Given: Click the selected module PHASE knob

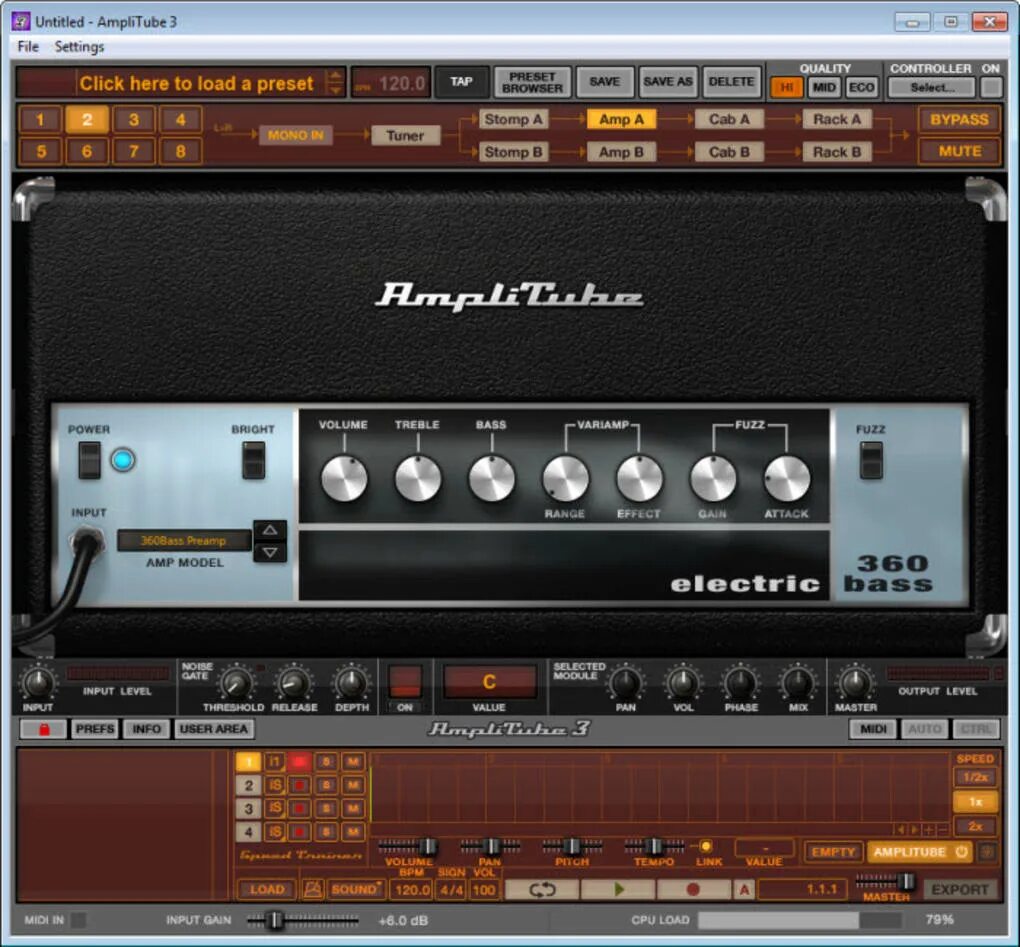Looking at the screenshot, I should tap(741, 683).
